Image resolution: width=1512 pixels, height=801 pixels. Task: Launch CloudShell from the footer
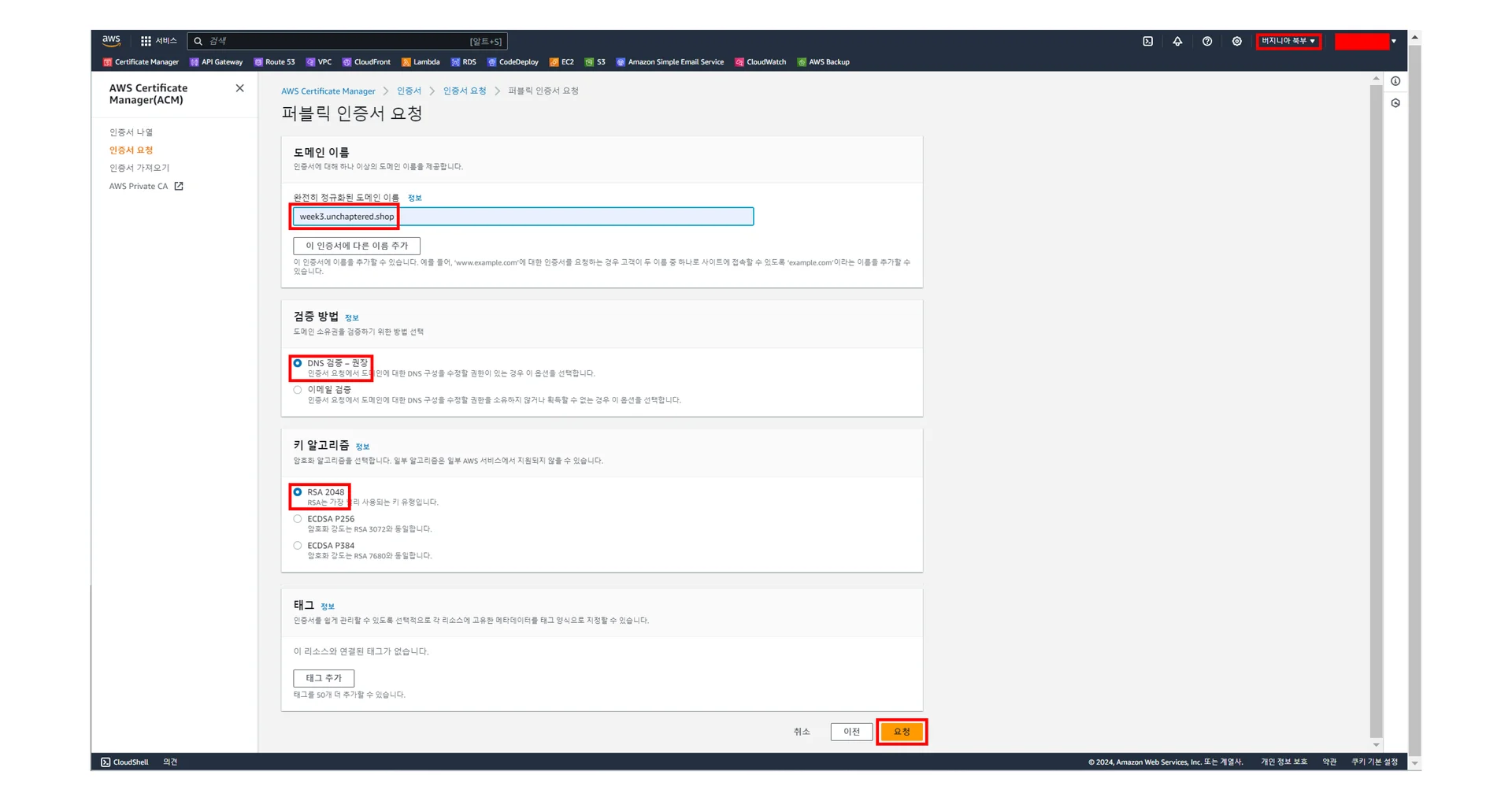click(124, 762)
